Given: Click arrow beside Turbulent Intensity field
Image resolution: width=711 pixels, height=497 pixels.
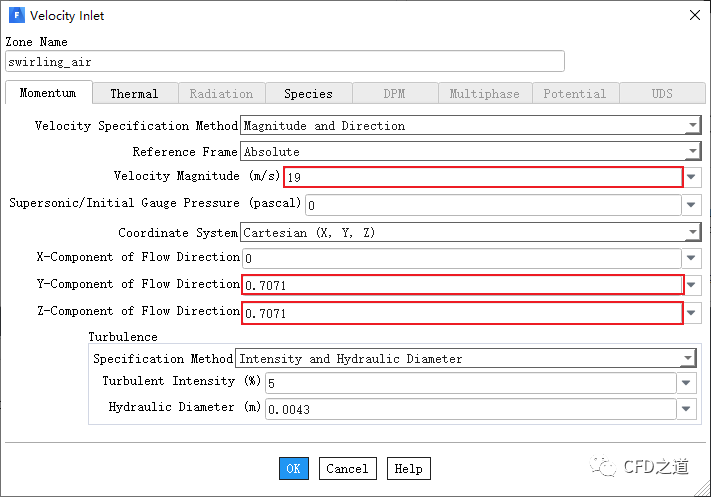Looking at the screenshot, I should (687, 383).
